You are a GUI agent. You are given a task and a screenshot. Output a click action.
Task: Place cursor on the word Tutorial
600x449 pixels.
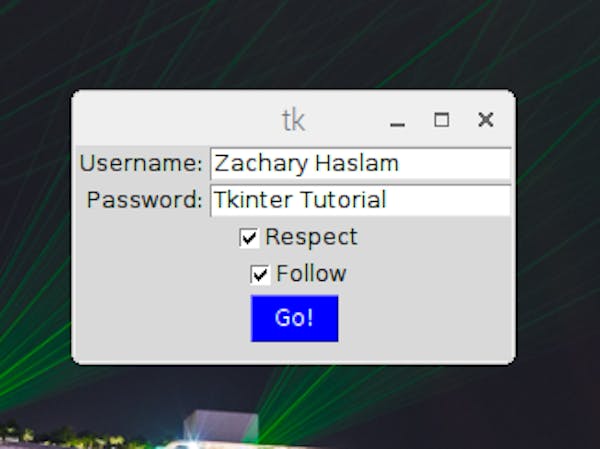point(343,200)
